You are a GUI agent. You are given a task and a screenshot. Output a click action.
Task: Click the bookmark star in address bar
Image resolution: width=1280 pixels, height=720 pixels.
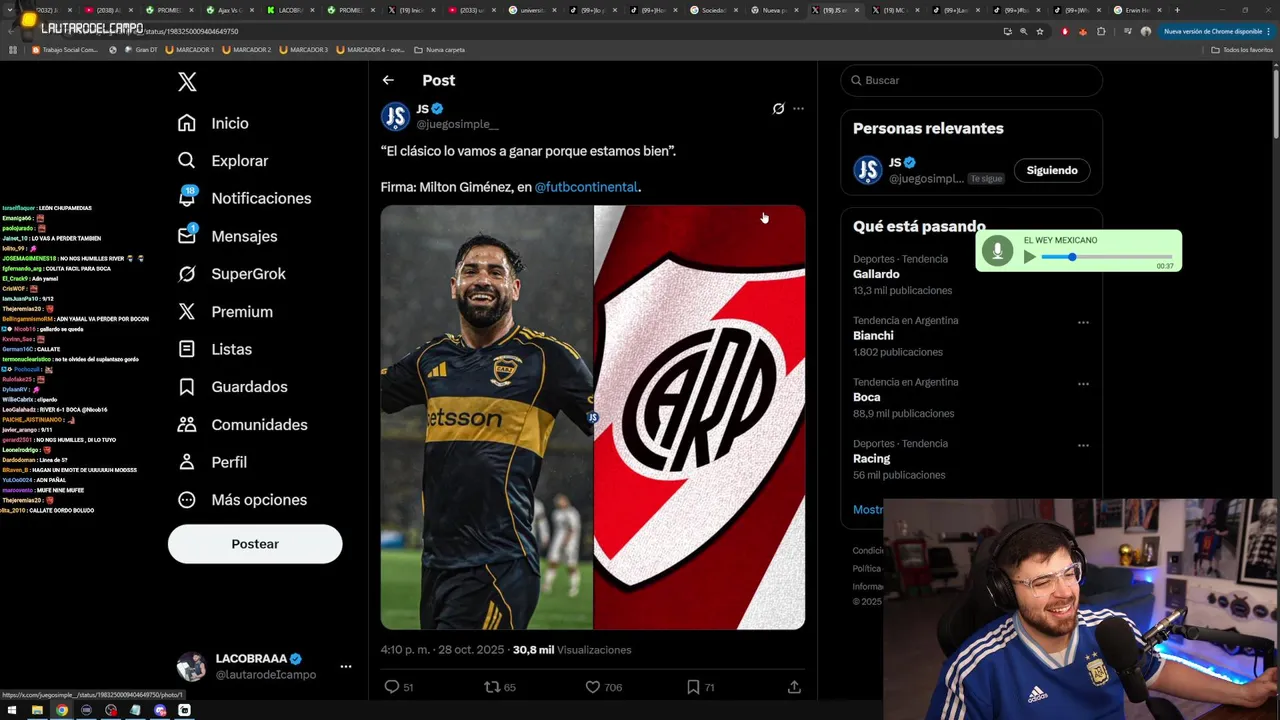(1040, 31)
